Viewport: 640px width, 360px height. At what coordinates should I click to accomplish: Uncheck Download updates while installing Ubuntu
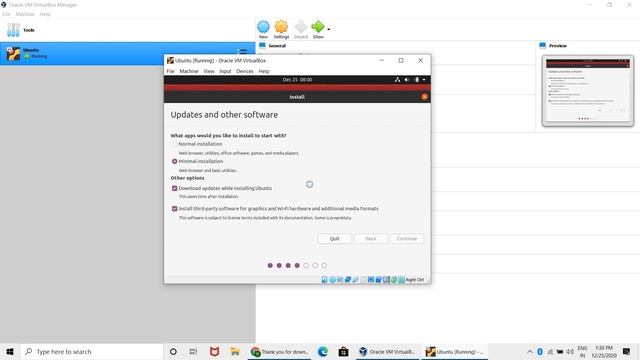[175, 188]
